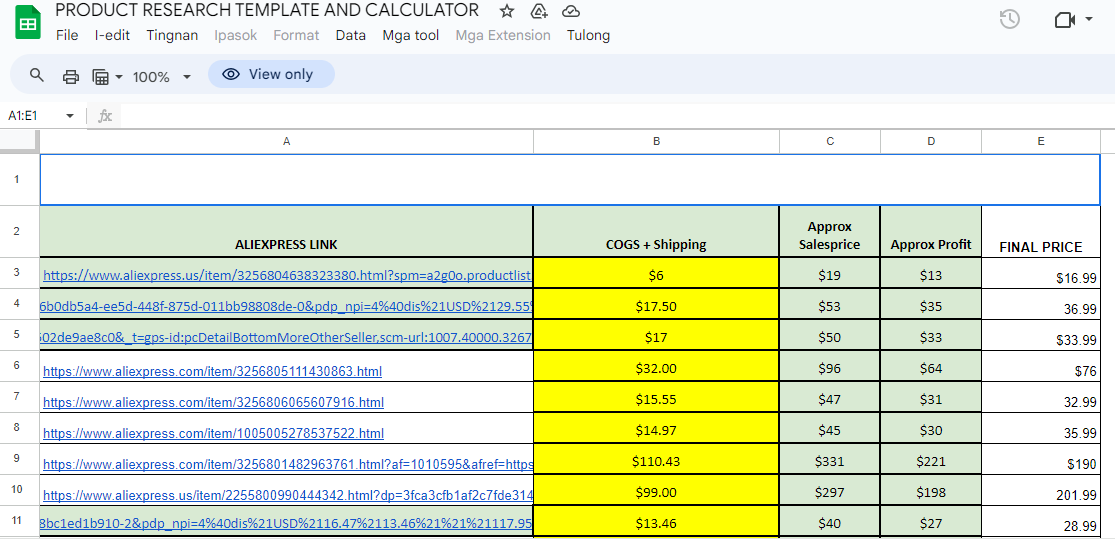Open the Tingnan menu
This screenshot has width=1115, height=539.
172,36
